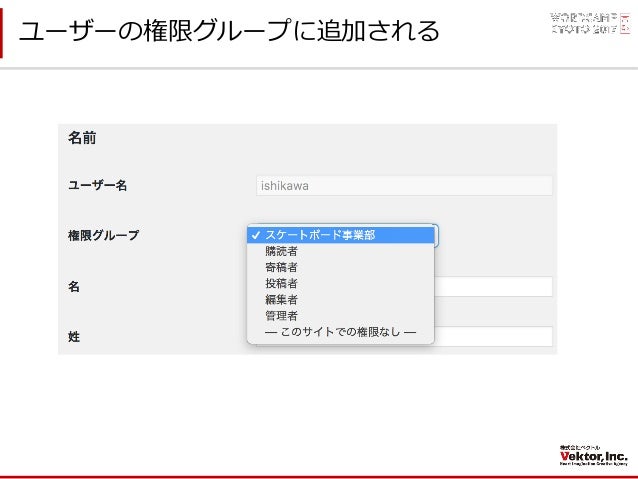This screenshot has width=638, height=479.
Task: Click the slide title ユーザーの権限グループに追加される
Action: [x=229, y=31]
